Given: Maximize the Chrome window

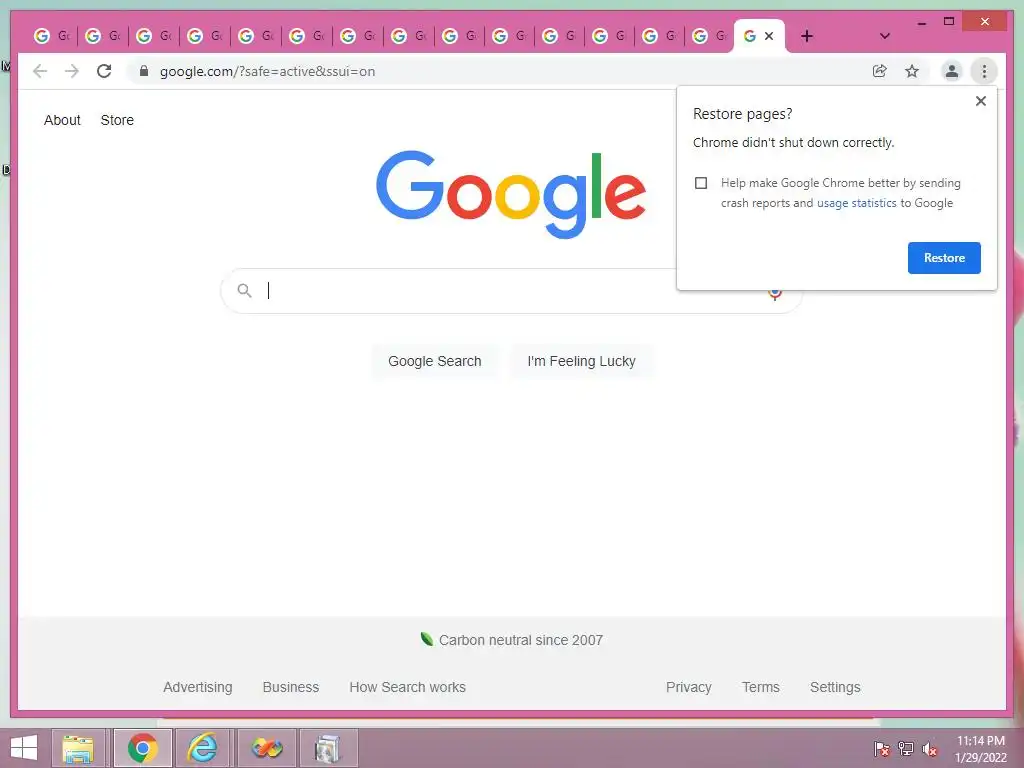Looking at the screenshot, I should tap(949, 22).
